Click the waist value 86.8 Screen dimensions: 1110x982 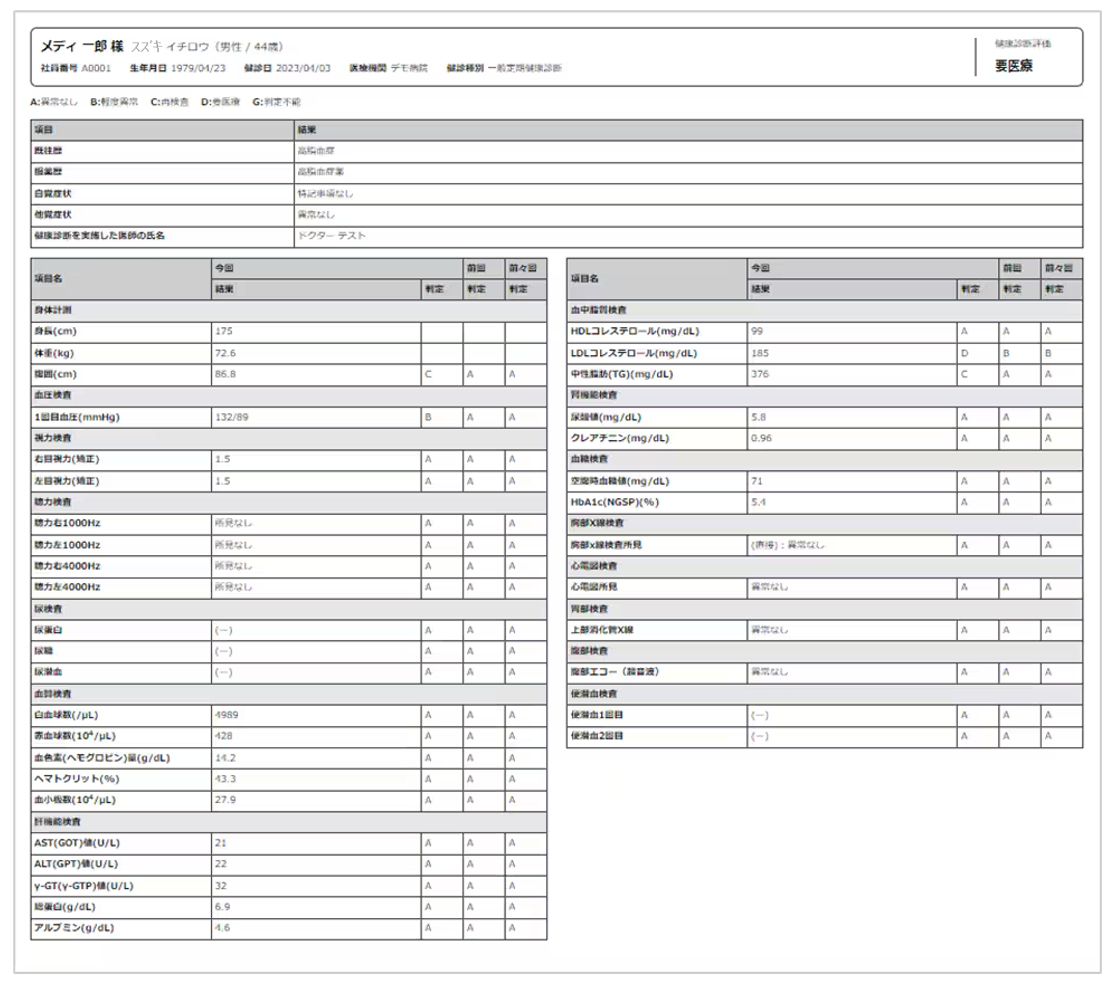point(225,374)
